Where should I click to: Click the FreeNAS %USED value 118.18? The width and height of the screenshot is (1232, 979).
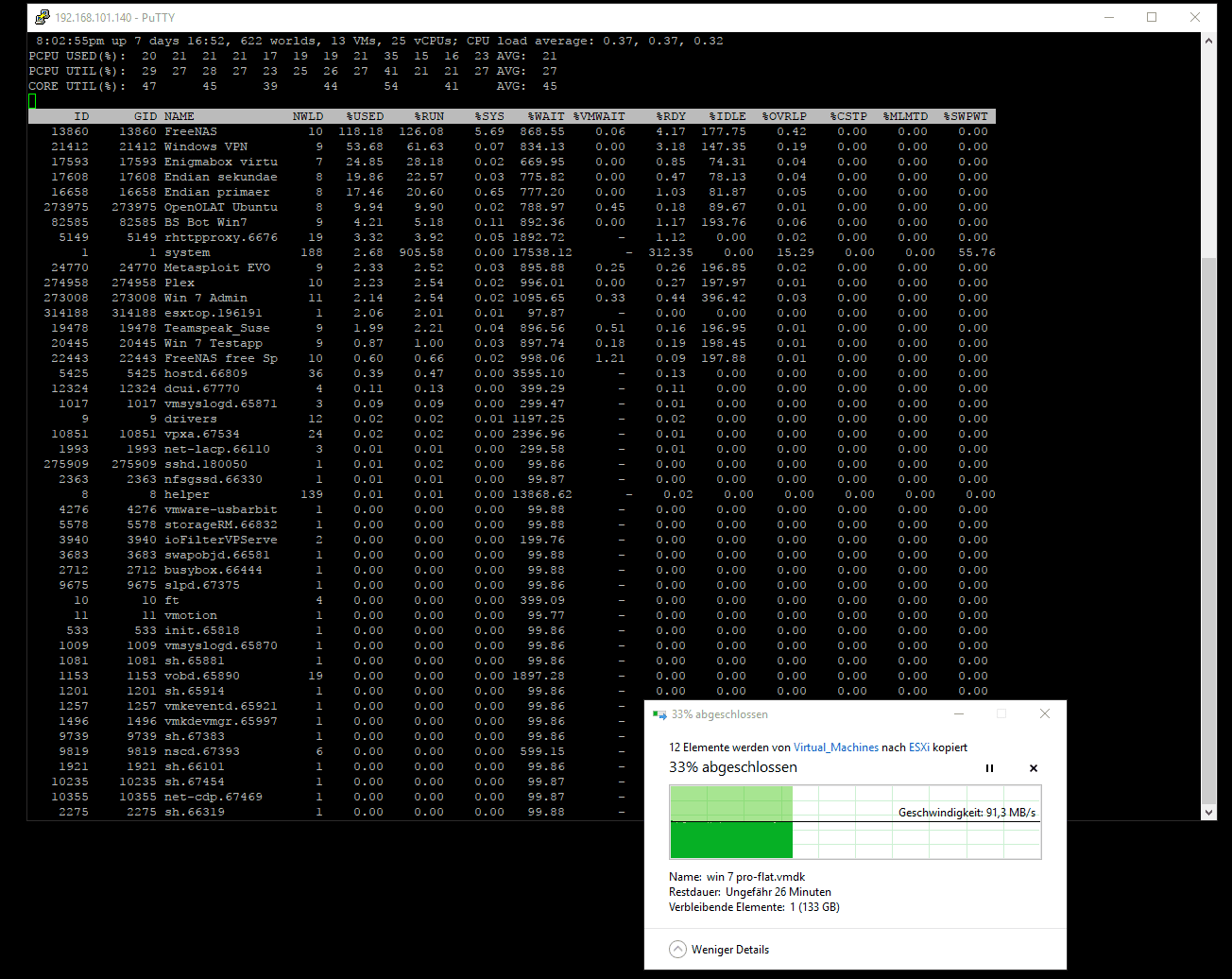pos(361,131)
